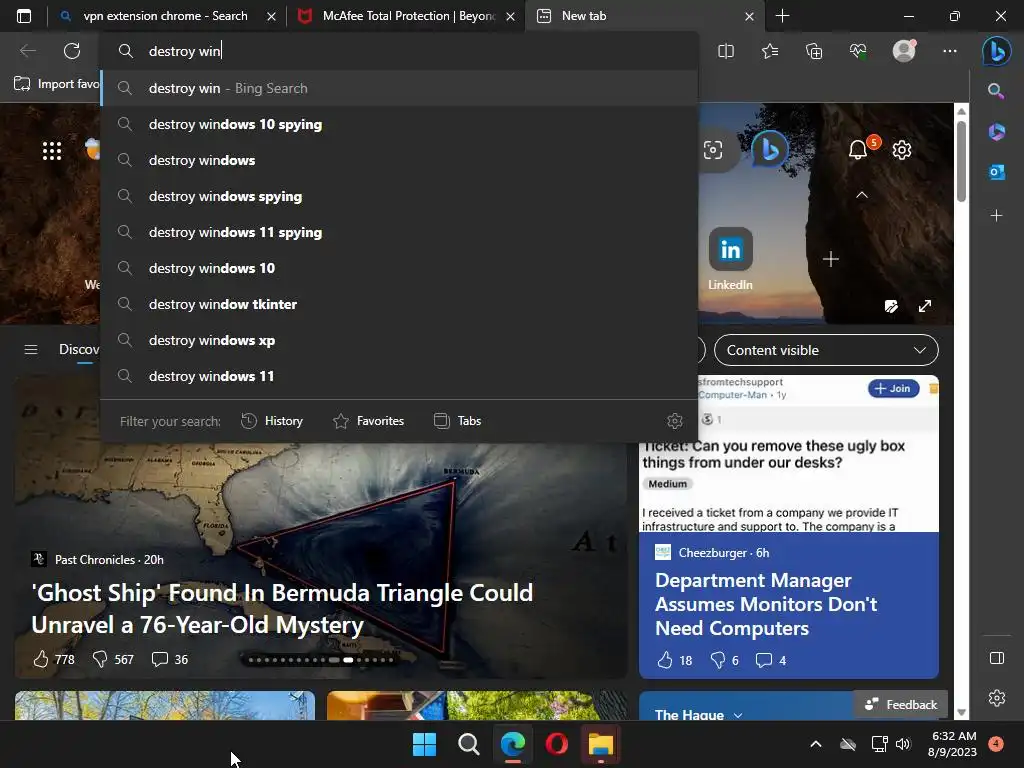The height and width of the screenshot is (768, 1024).
Task: Select destroy win Bing Search suggestion
Action: (399, 88)
